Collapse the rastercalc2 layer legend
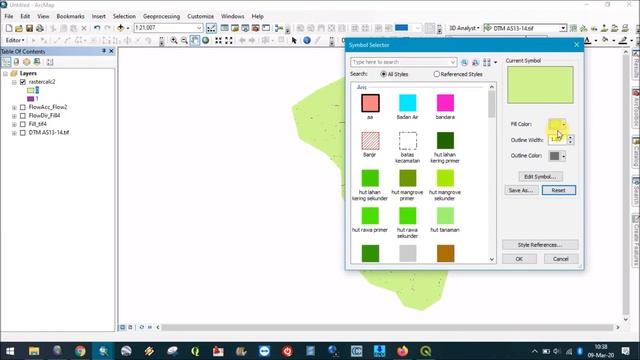640x360 pixels. click(14, 82)
